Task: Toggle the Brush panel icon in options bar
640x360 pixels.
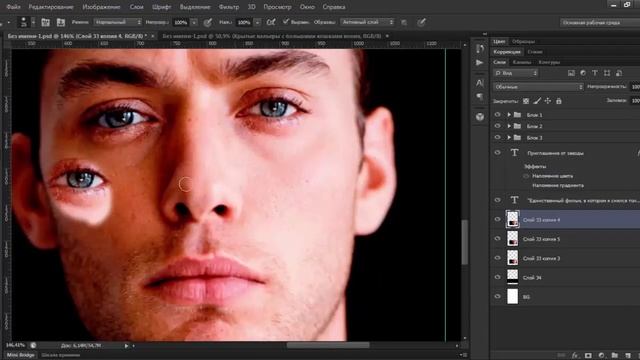Action: point(45,22)
